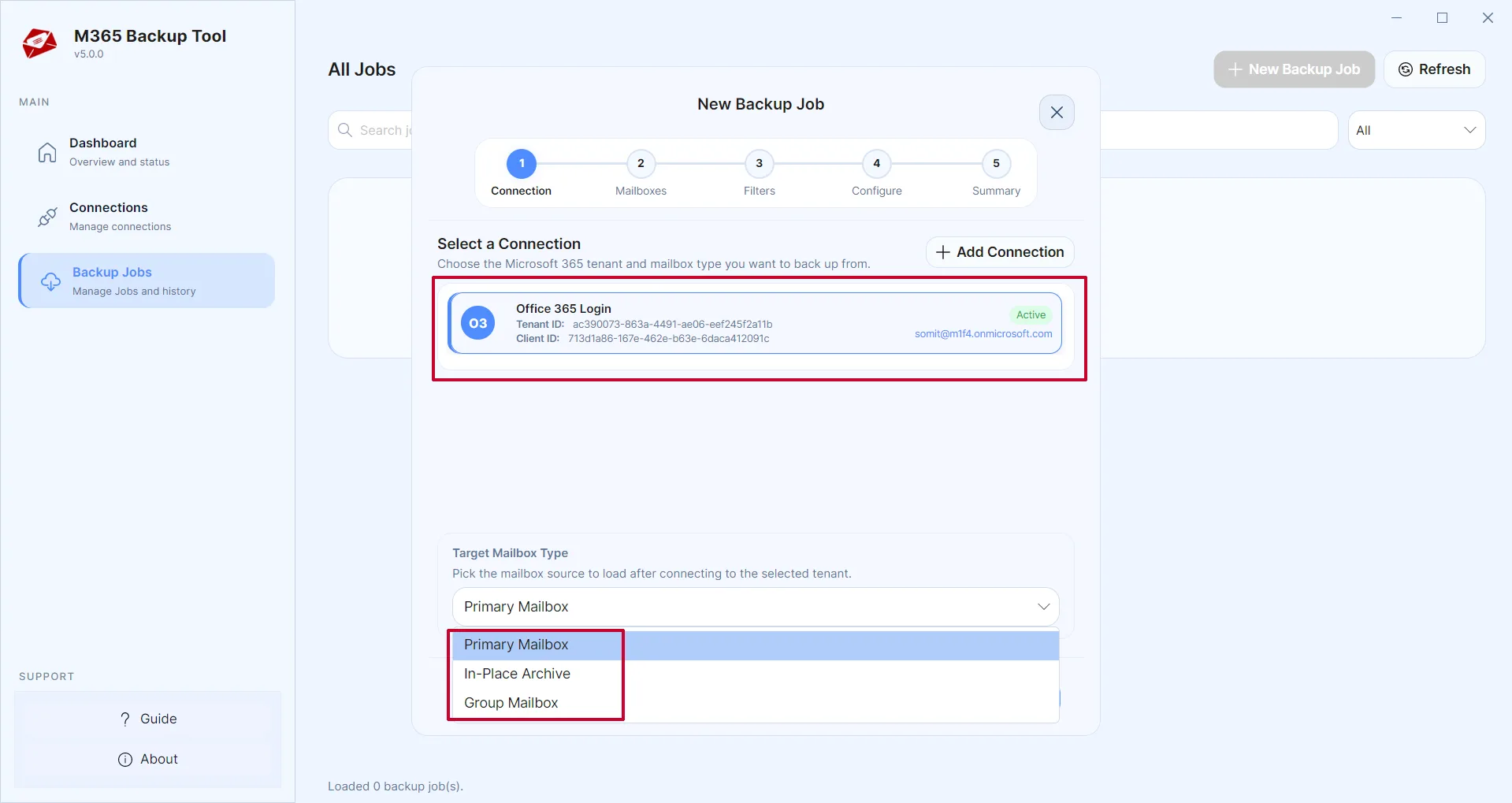Click the Refresh button
The width and height of the screenshot is (1512, 803).
click(1434, 69)
